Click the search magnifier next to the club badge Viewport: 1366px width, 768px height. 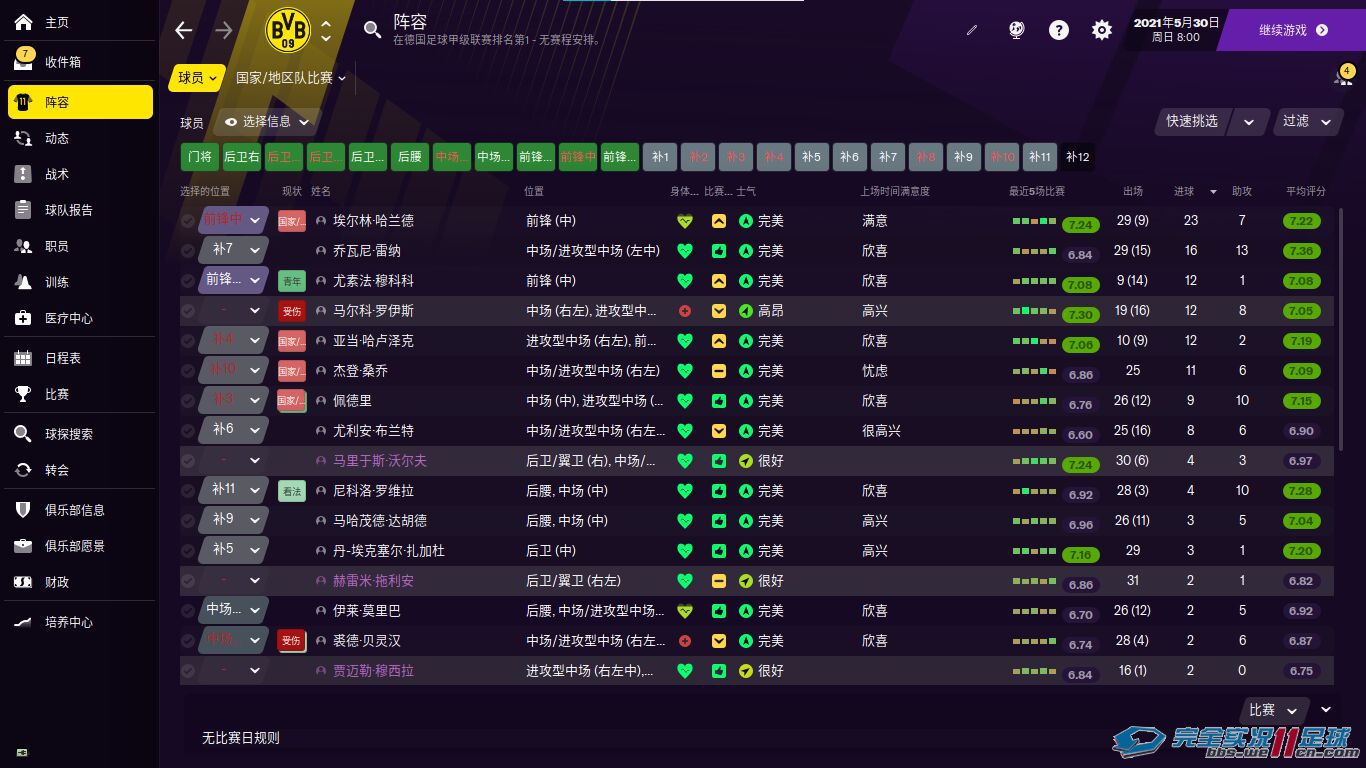[372, 30]
